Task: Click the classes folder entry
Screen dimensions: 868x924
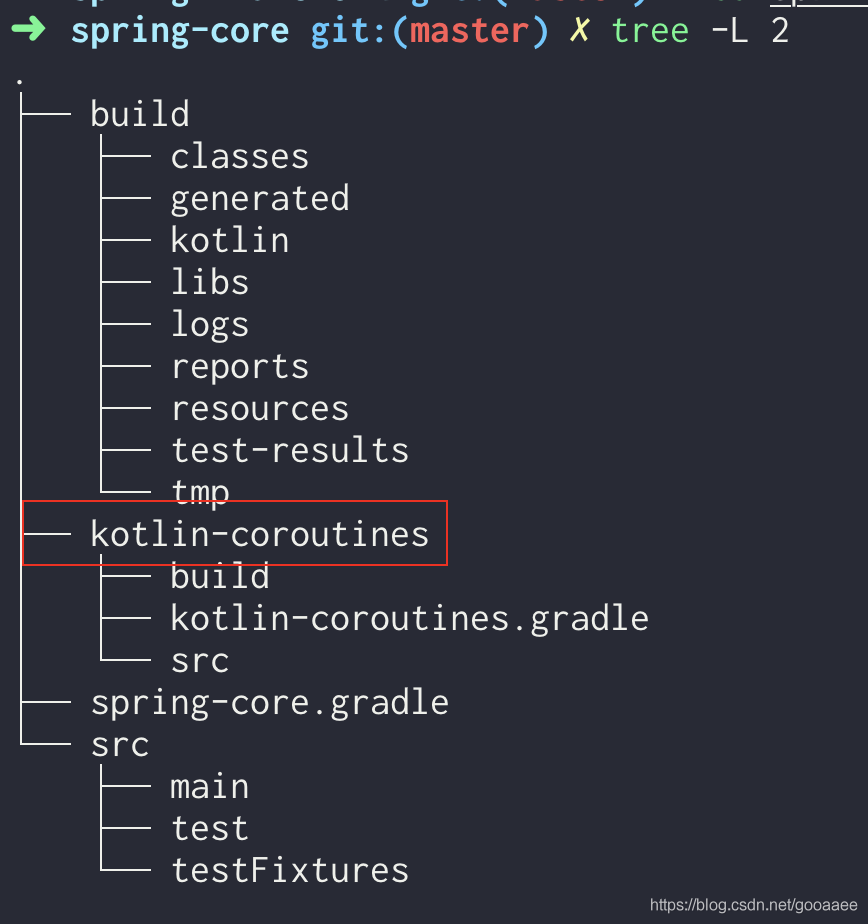Action: [x=239, y=156]
